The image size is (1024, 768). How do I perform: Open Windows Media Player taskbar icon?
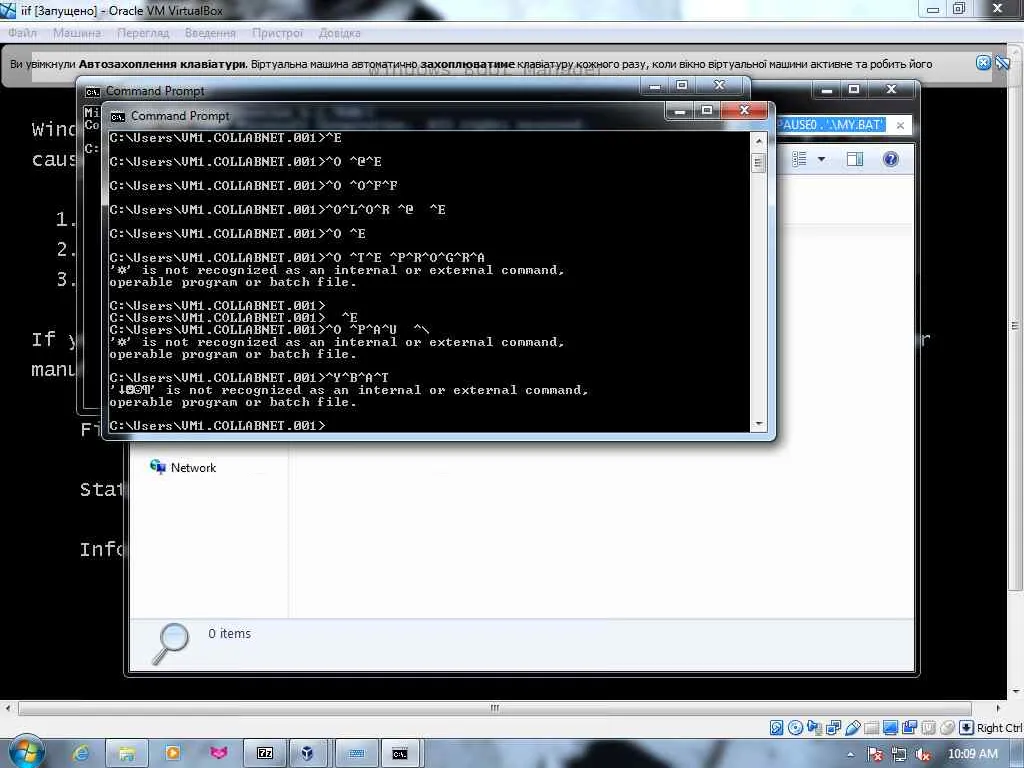click(x=173, y=754)
